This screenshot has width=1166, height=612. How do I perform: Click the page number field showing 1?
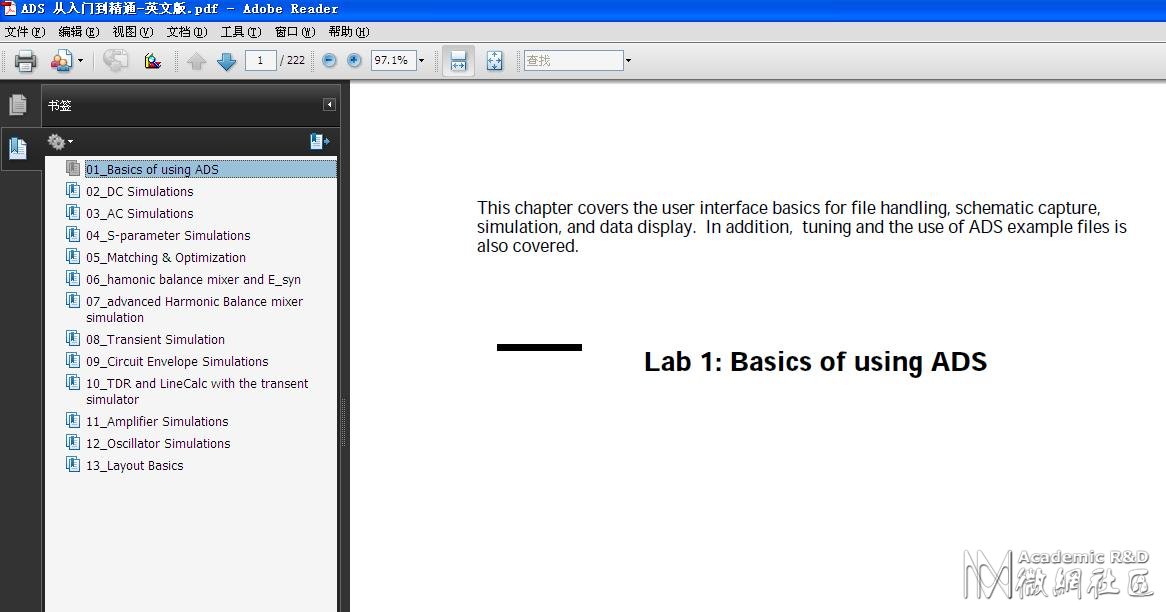(260, 60)
